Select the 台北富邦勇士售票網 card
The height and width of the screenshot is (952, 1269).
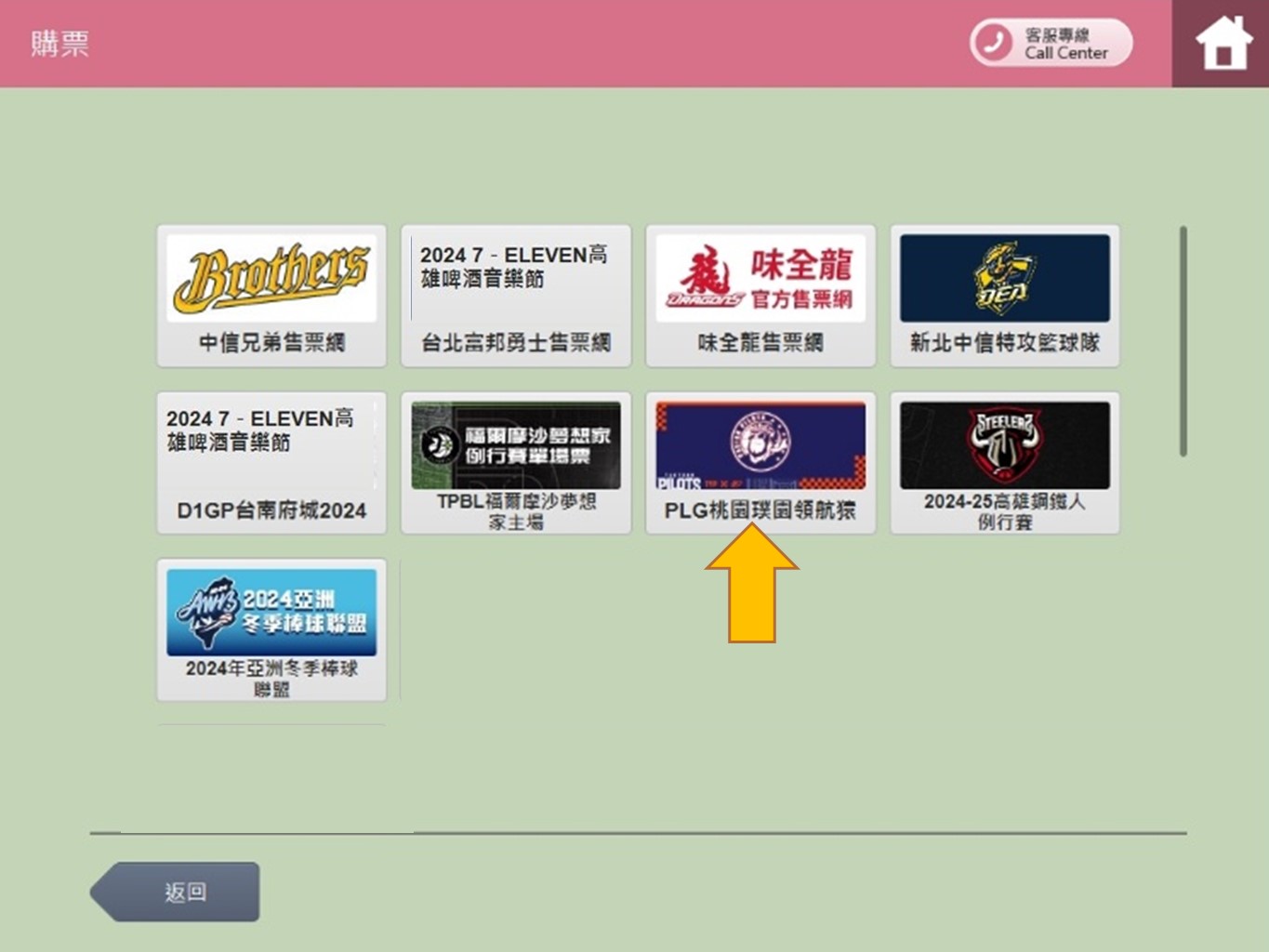pos(516,296)
